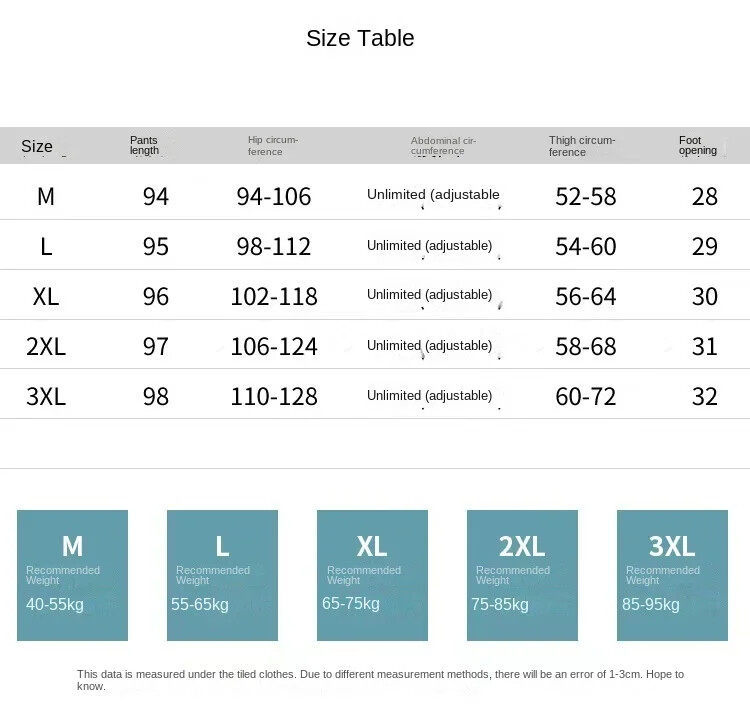Click the M size row label
The image size is (750, 724).
tap(46, 196)
